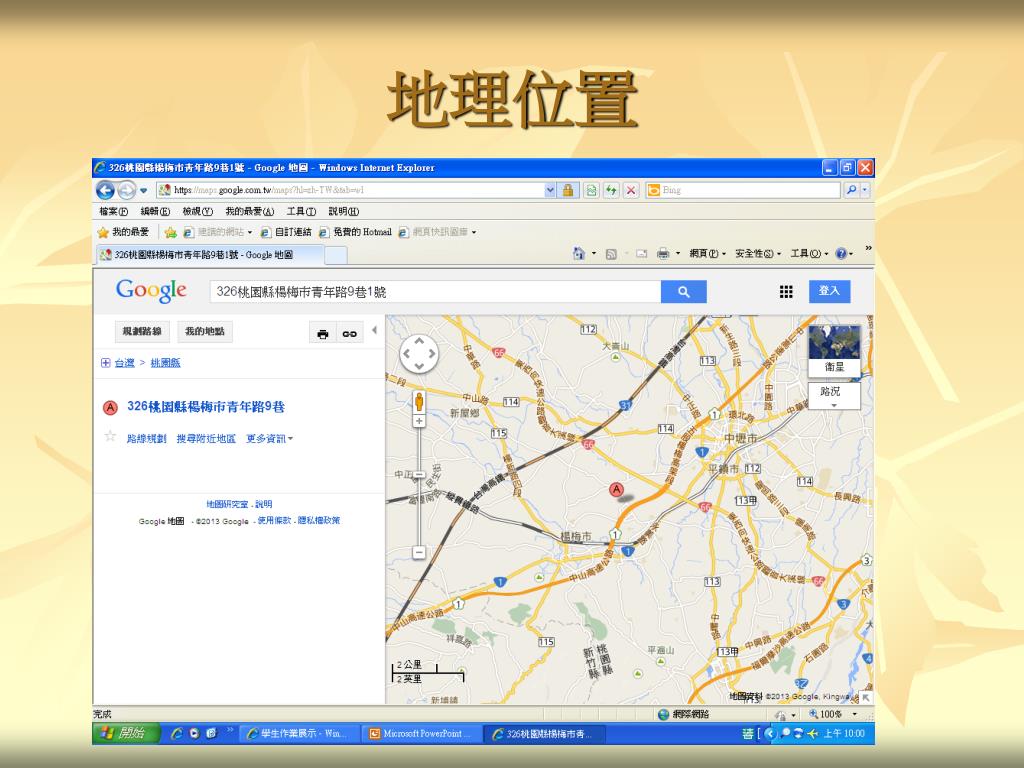Click the 我的地點 button

pos(204,332)
